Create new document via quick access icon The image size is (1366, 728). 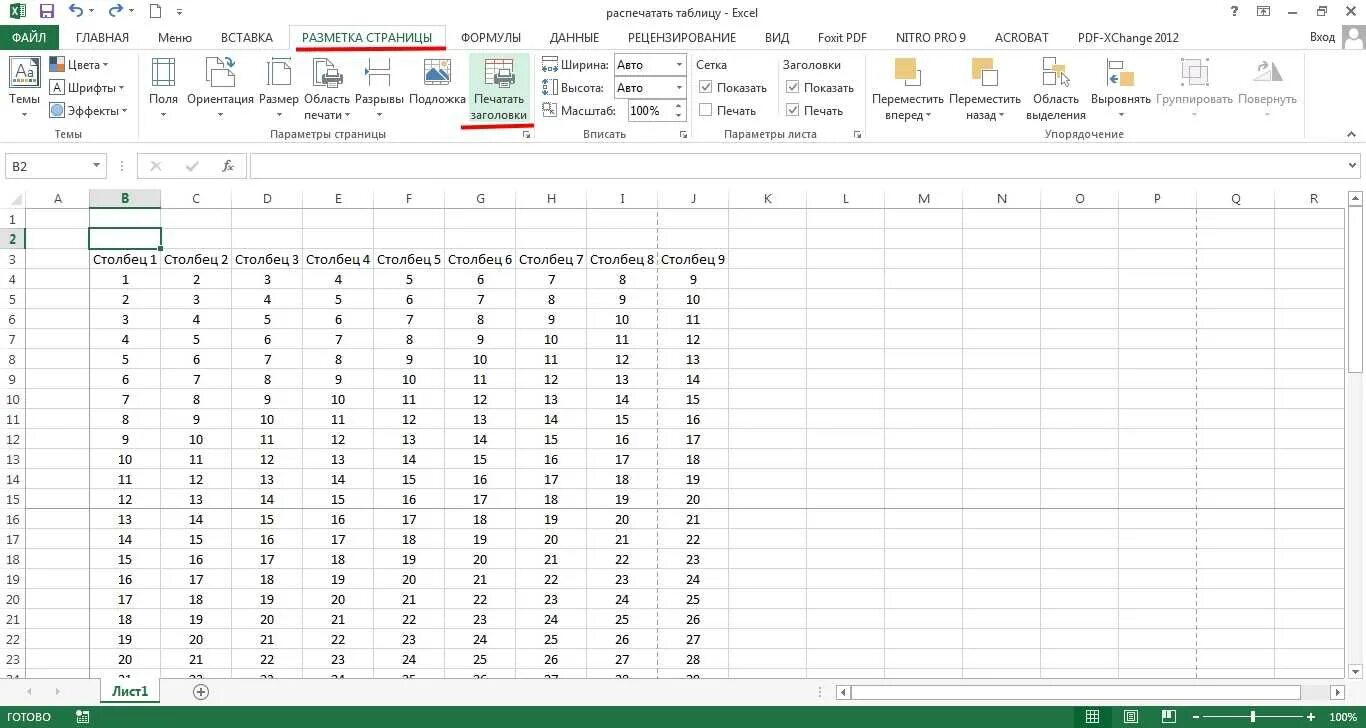point(155,12)
